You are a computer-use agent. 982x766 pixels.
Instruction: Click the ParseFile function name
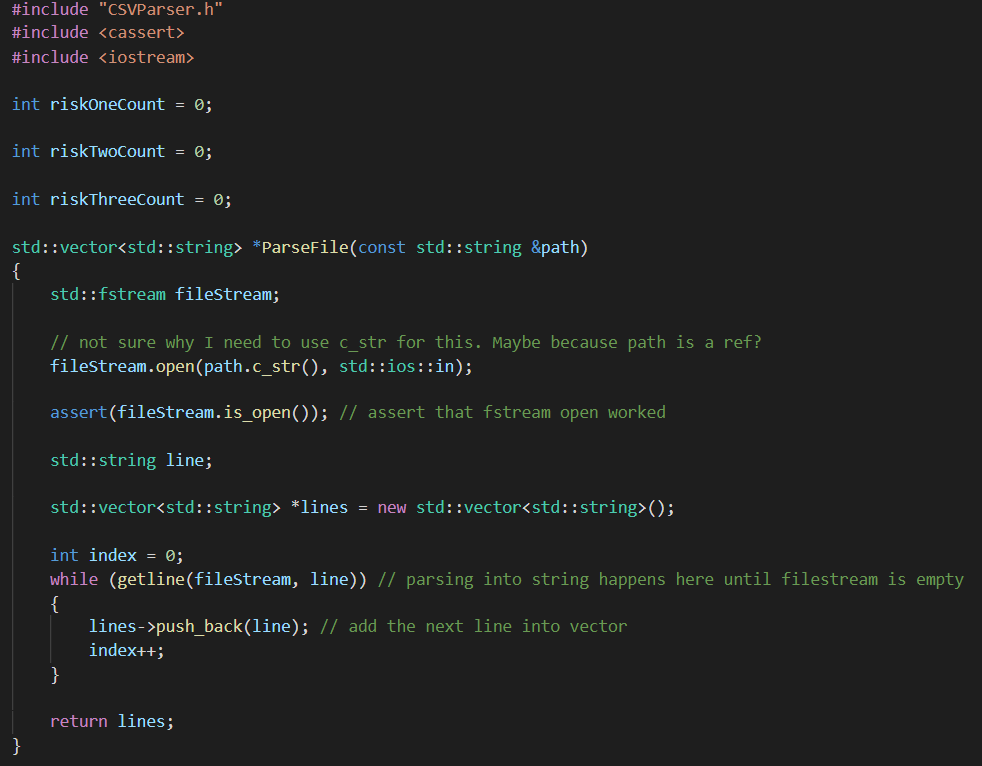pos(305,247)
